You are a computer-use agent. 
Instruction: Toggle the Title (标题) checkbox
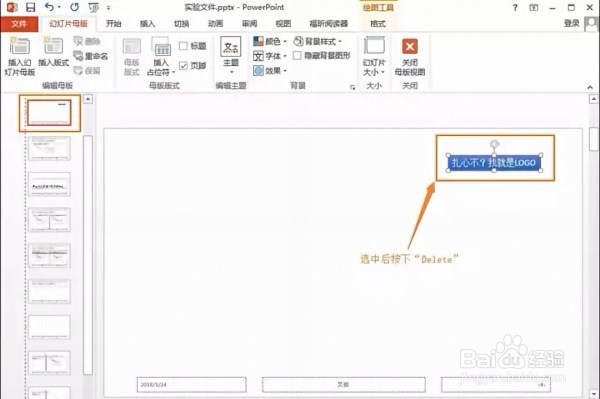tap(183, 46)
